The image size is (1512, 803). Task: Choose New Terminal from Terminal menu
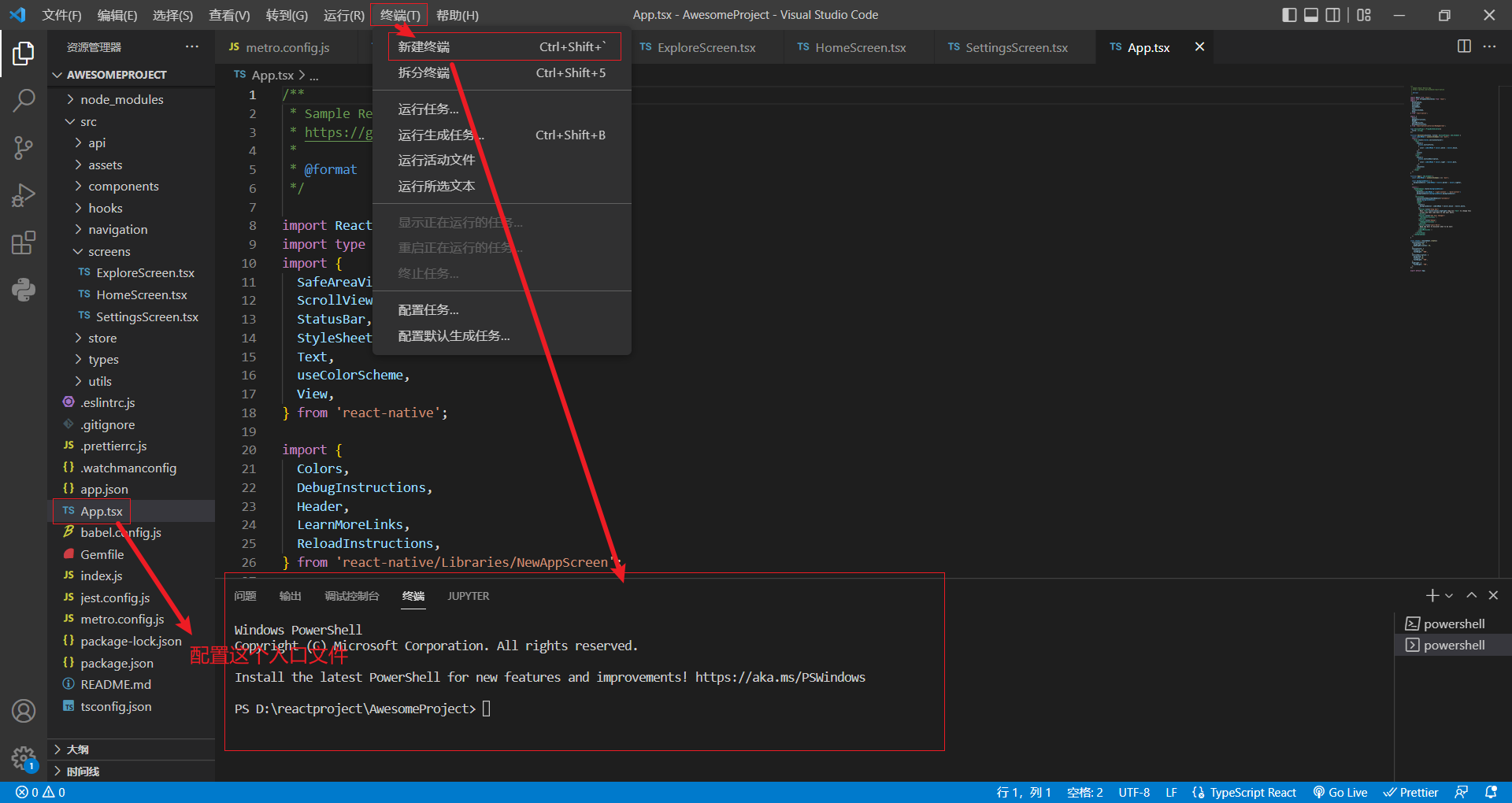tap(502, 46)
